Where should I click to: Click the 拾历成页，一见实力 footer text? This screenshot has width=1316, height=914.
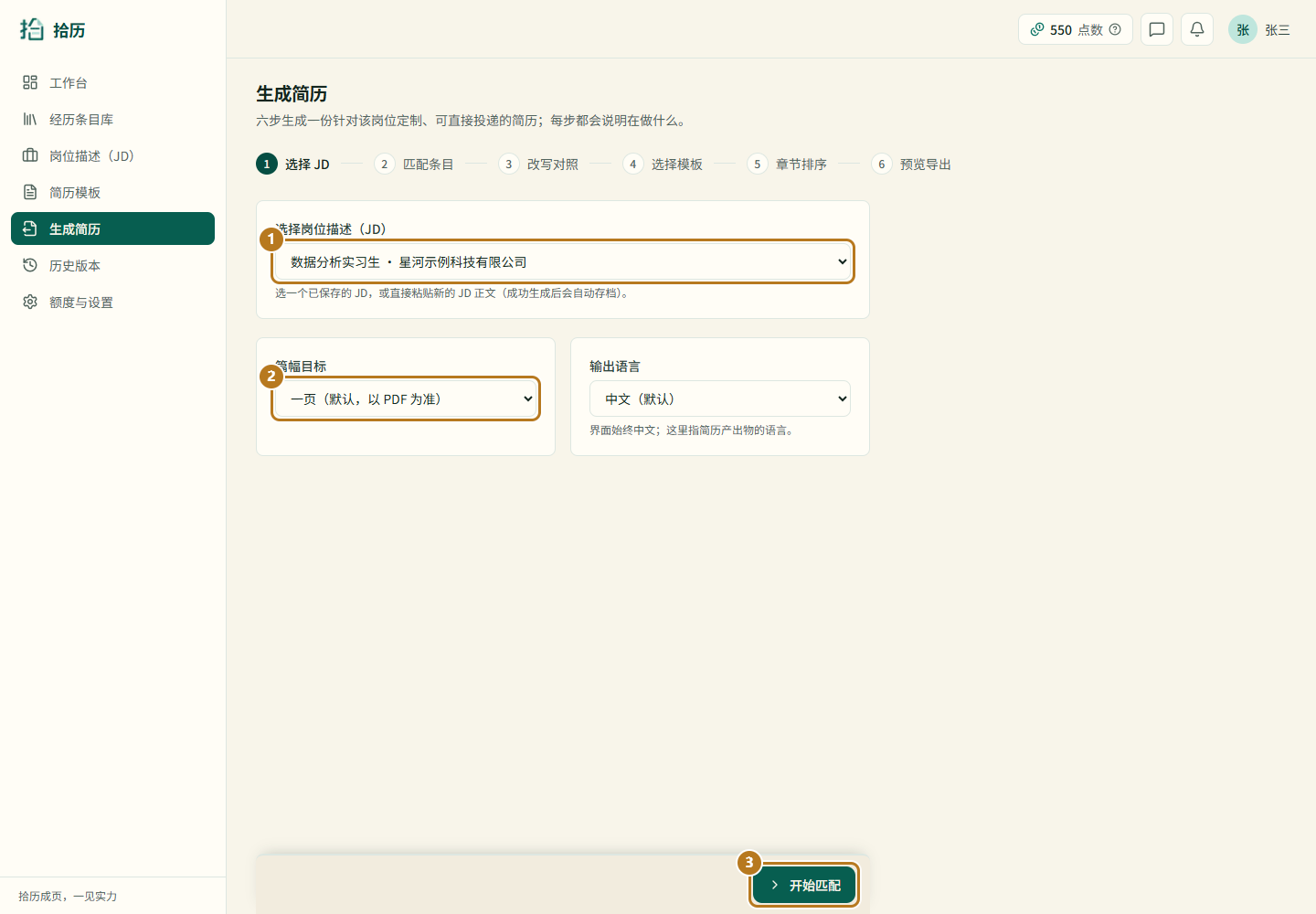click(x=68, y=896)
